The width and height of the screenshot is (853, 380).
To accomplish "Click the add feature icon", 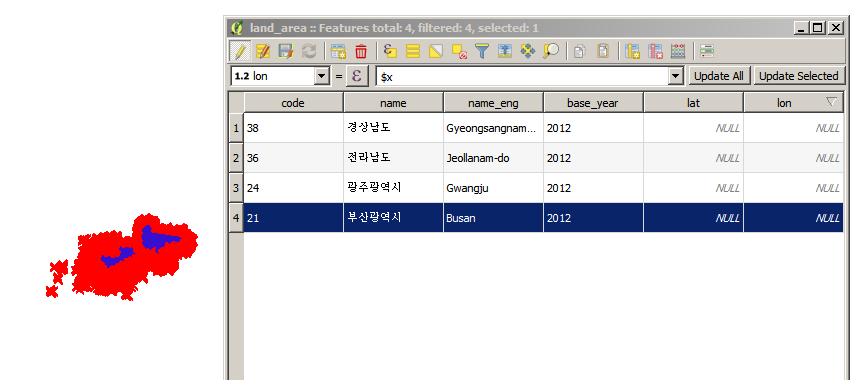I will (x=338, y=51).
